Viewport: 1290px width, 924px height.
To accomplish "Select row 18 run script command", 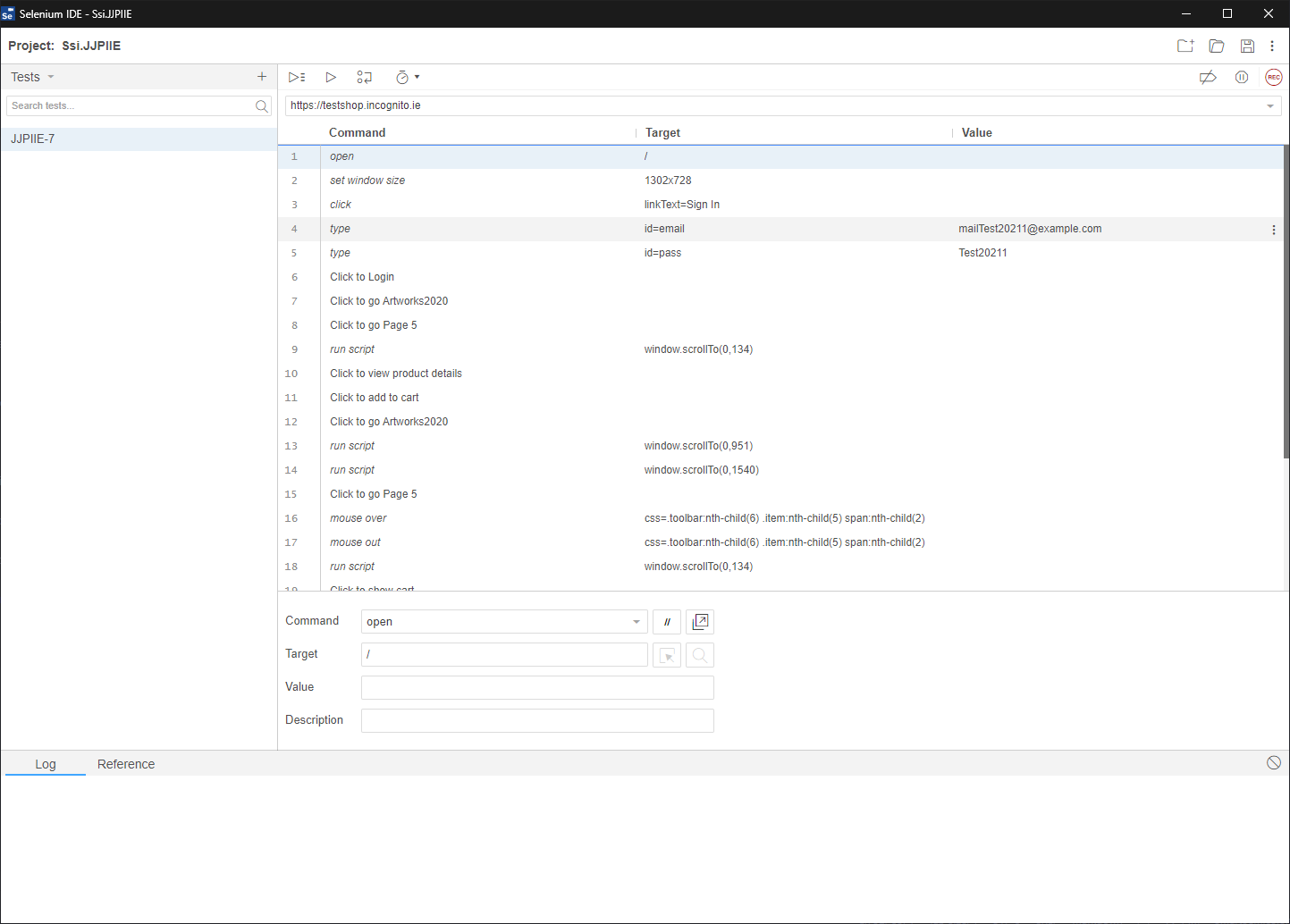I will 780,567.
